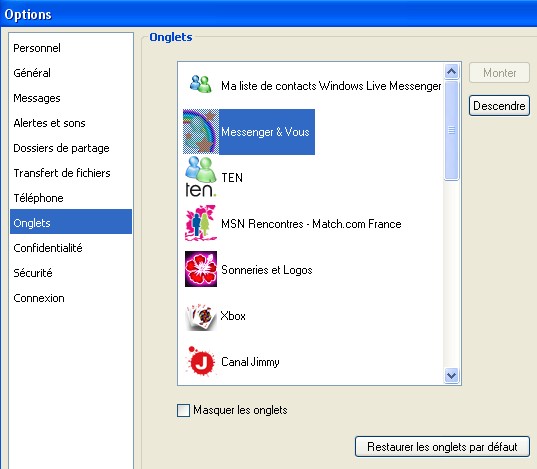Image resolution: width=537 pixels, height=469 pixels.
Task: Click the Monter button
Action: click(499, 73)
